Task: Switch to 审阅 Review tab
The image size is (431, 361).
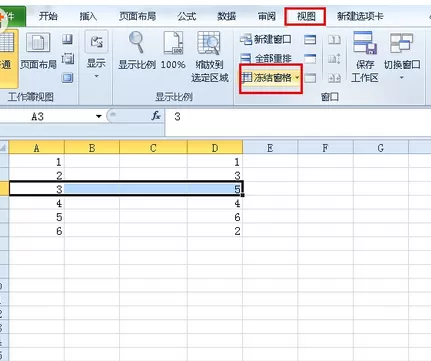Action: (267, 16)
